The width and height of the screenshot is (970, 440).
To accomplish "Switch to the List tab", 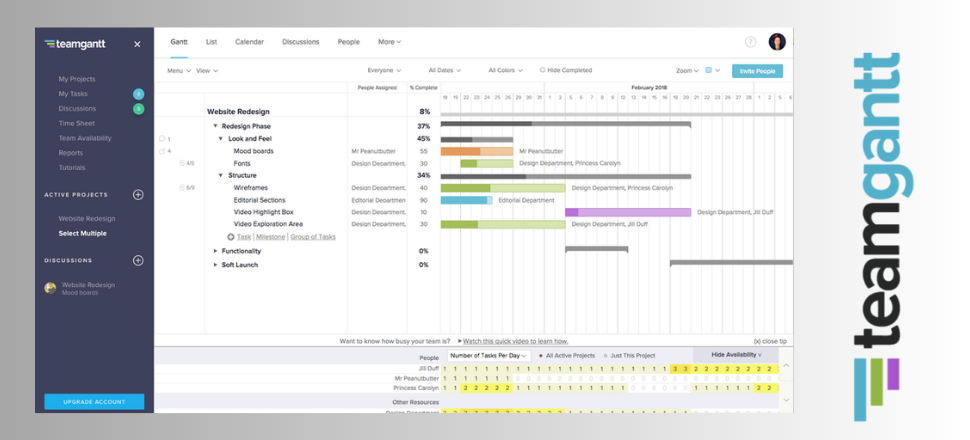I will click(x=212, y=42).
